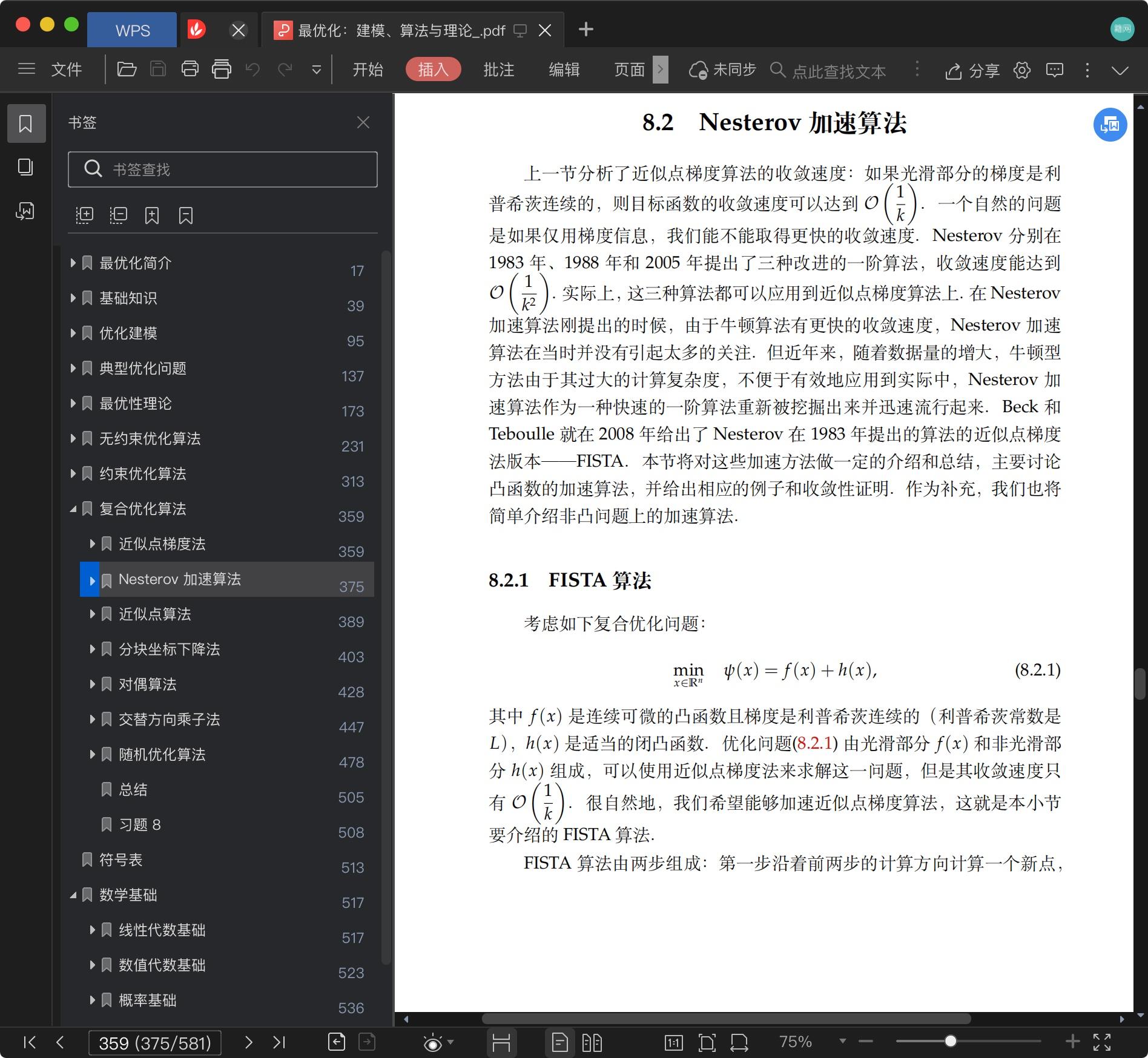Select the 插入 ribbon tab
Image resolution: width=1148 pixels, height=1058 pixels.
(x=433, y=70)
